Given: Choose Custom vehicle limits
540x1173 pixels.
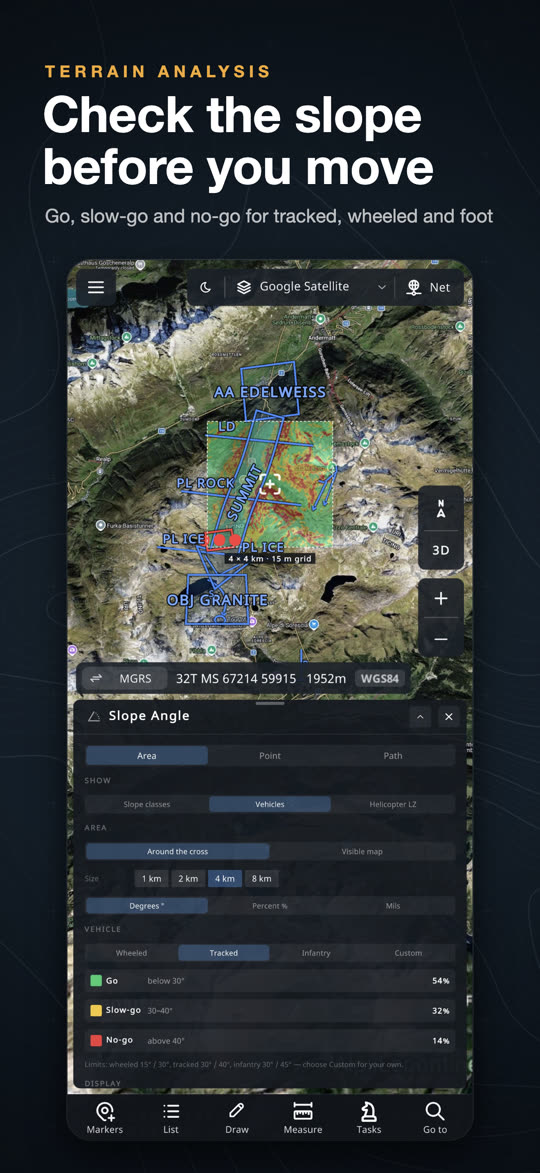Looking at the screenshot, I should pyautogui.click(x=408, y=953).
